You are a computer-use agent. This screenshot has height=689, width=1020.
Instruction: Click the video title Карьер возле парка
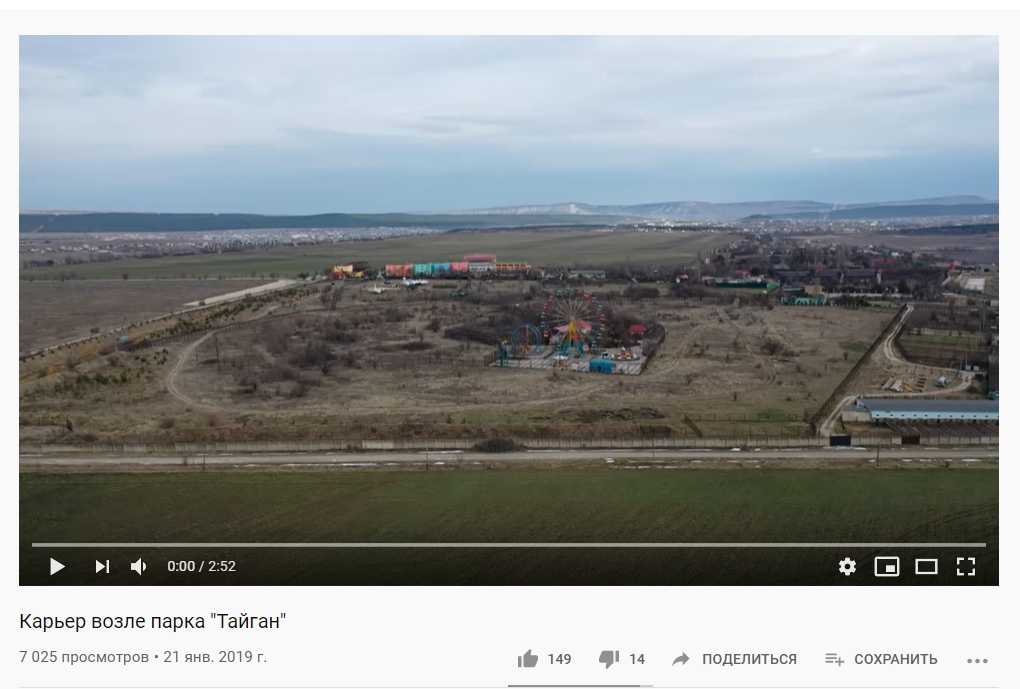[x=153, y=621]
